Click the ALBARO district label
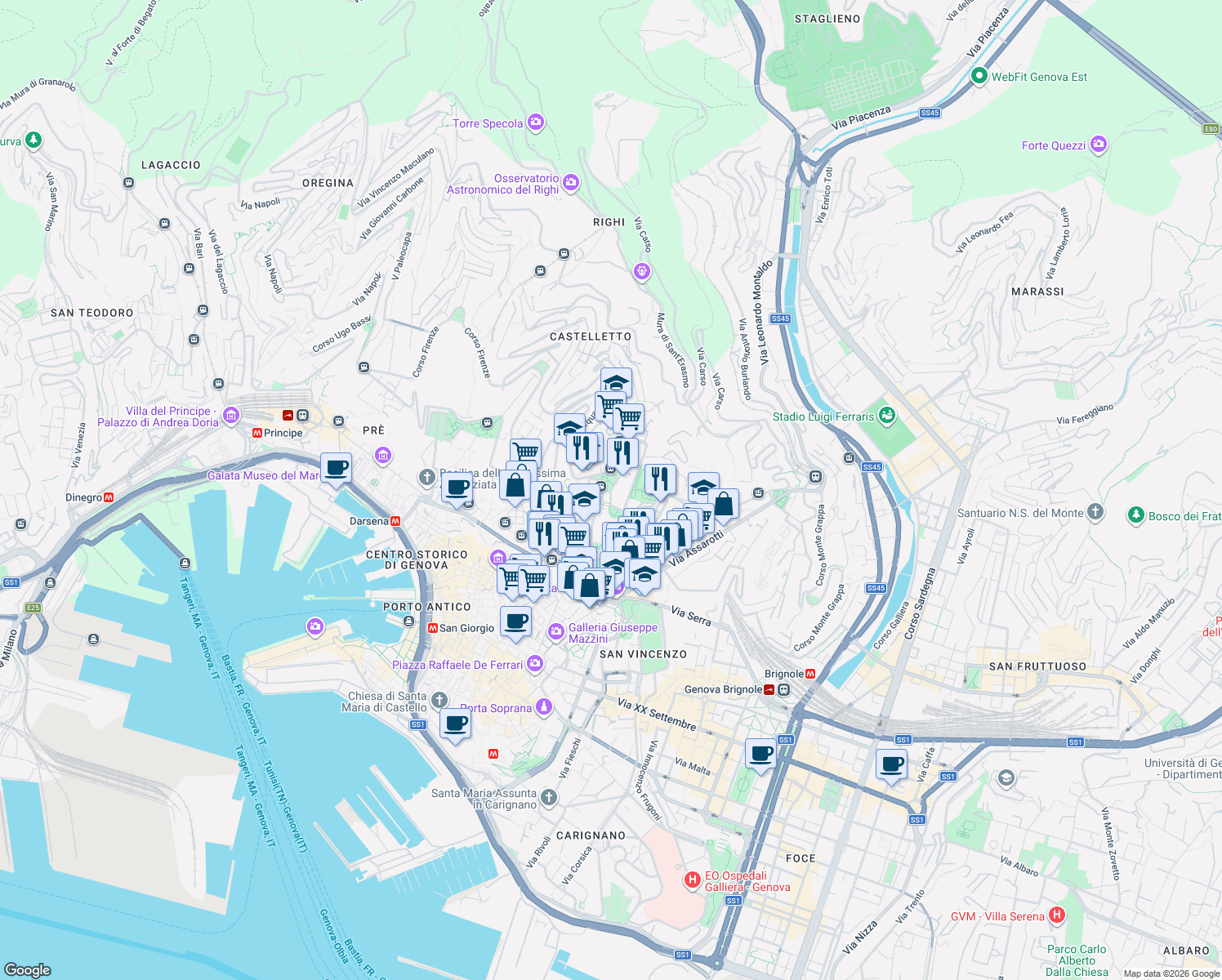Screen dimensions: 1222x980 point(1186,951)
